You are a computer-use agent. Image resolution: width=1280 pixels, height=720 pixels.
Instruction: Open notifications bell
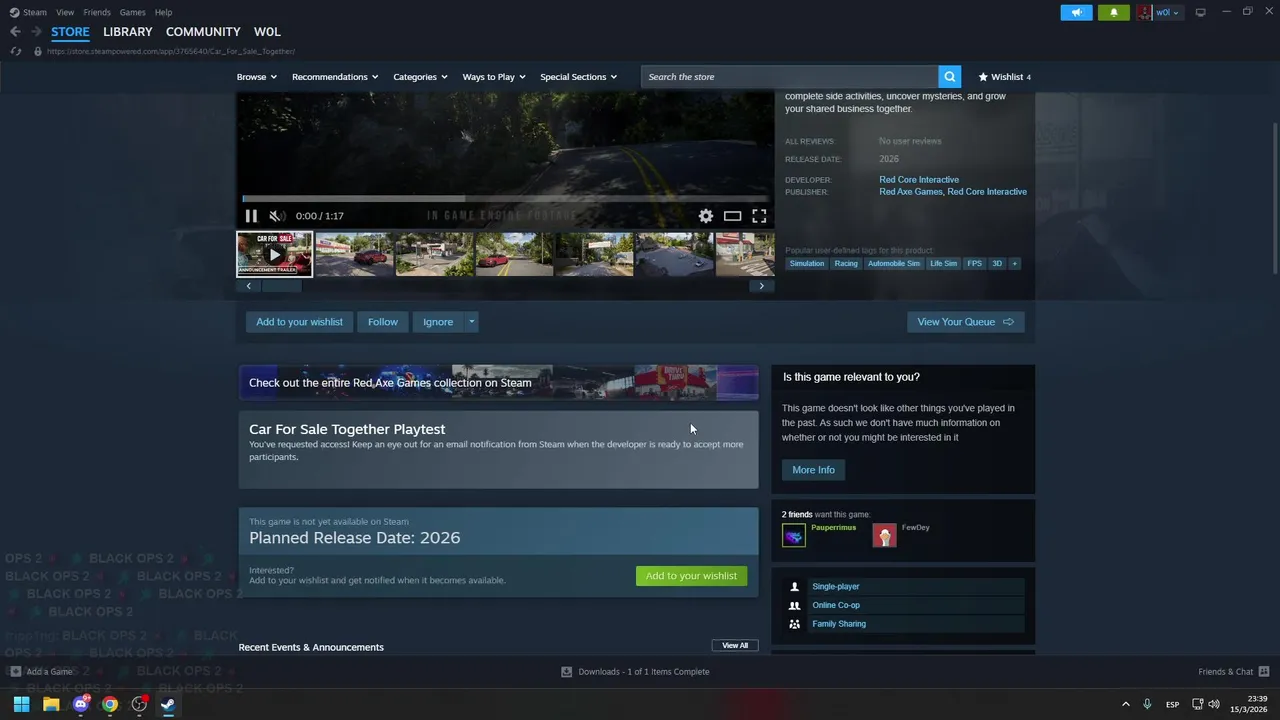pos(1114,12)
